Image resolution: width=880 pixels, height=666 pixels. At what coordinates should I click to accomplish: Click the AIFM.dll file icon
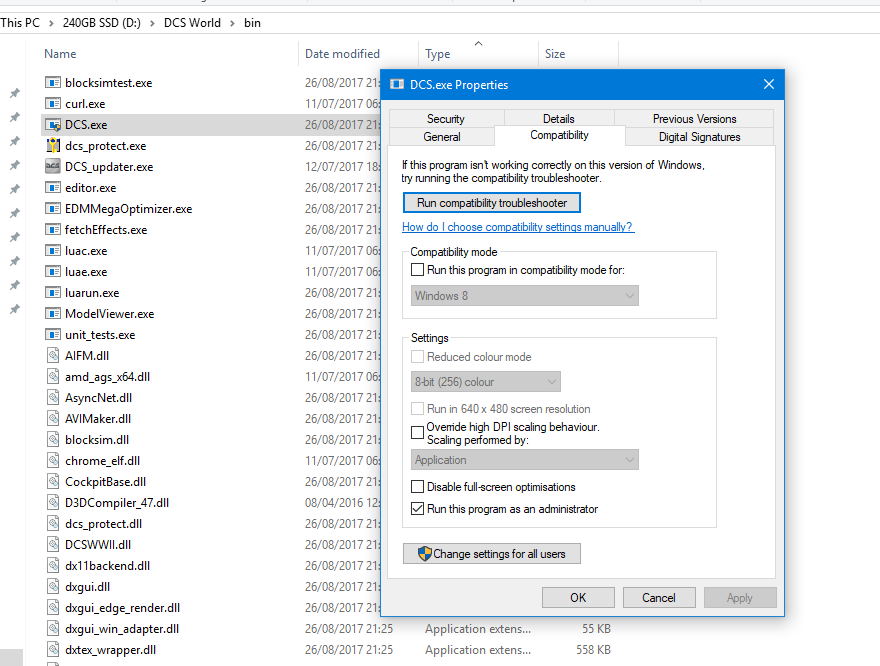53,356
